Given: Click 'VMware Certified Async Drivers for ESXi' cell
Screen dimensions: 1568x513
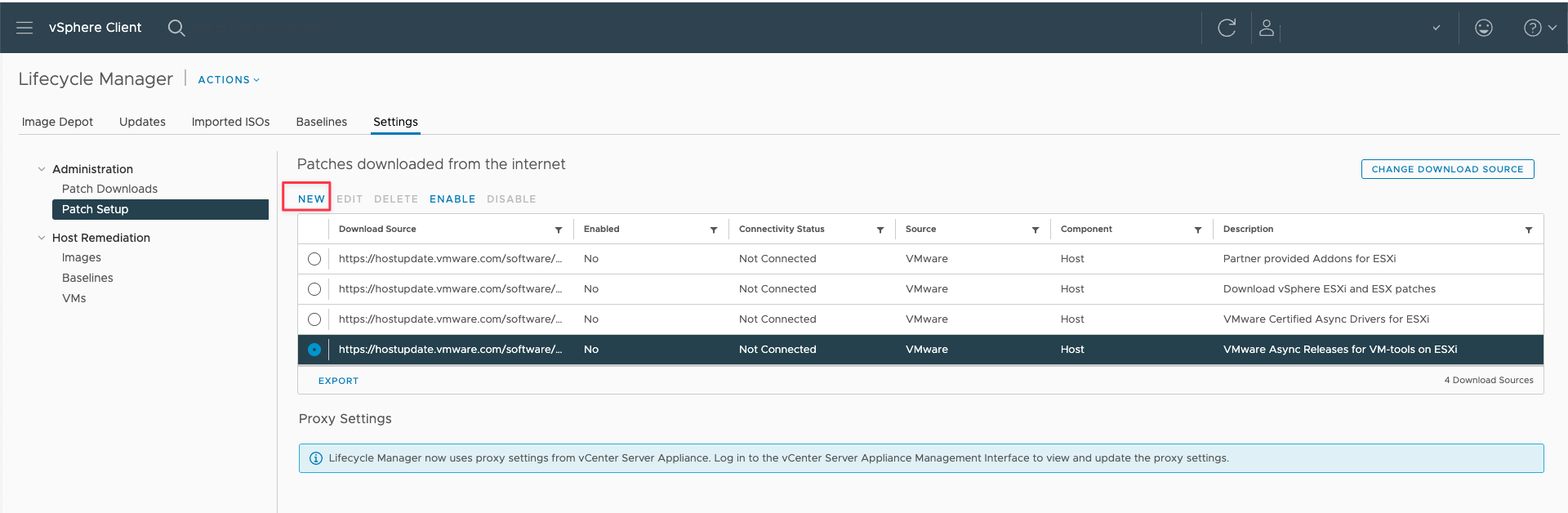Looking at the screenshot, I should coord(1325,319).
